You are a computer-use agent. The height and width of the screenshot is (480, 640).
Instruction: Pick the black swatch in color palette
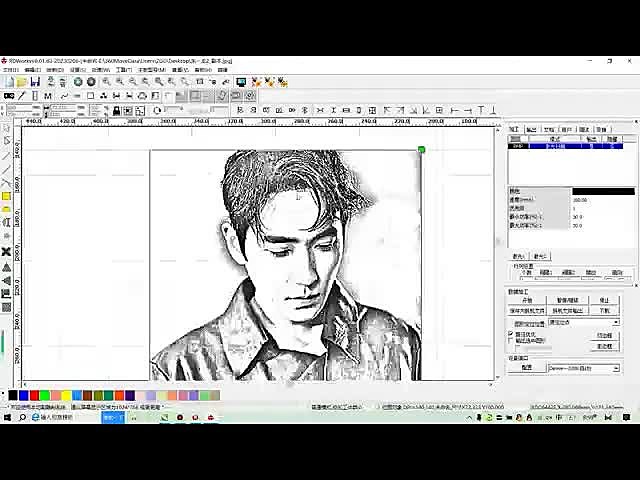pos(13,395)
